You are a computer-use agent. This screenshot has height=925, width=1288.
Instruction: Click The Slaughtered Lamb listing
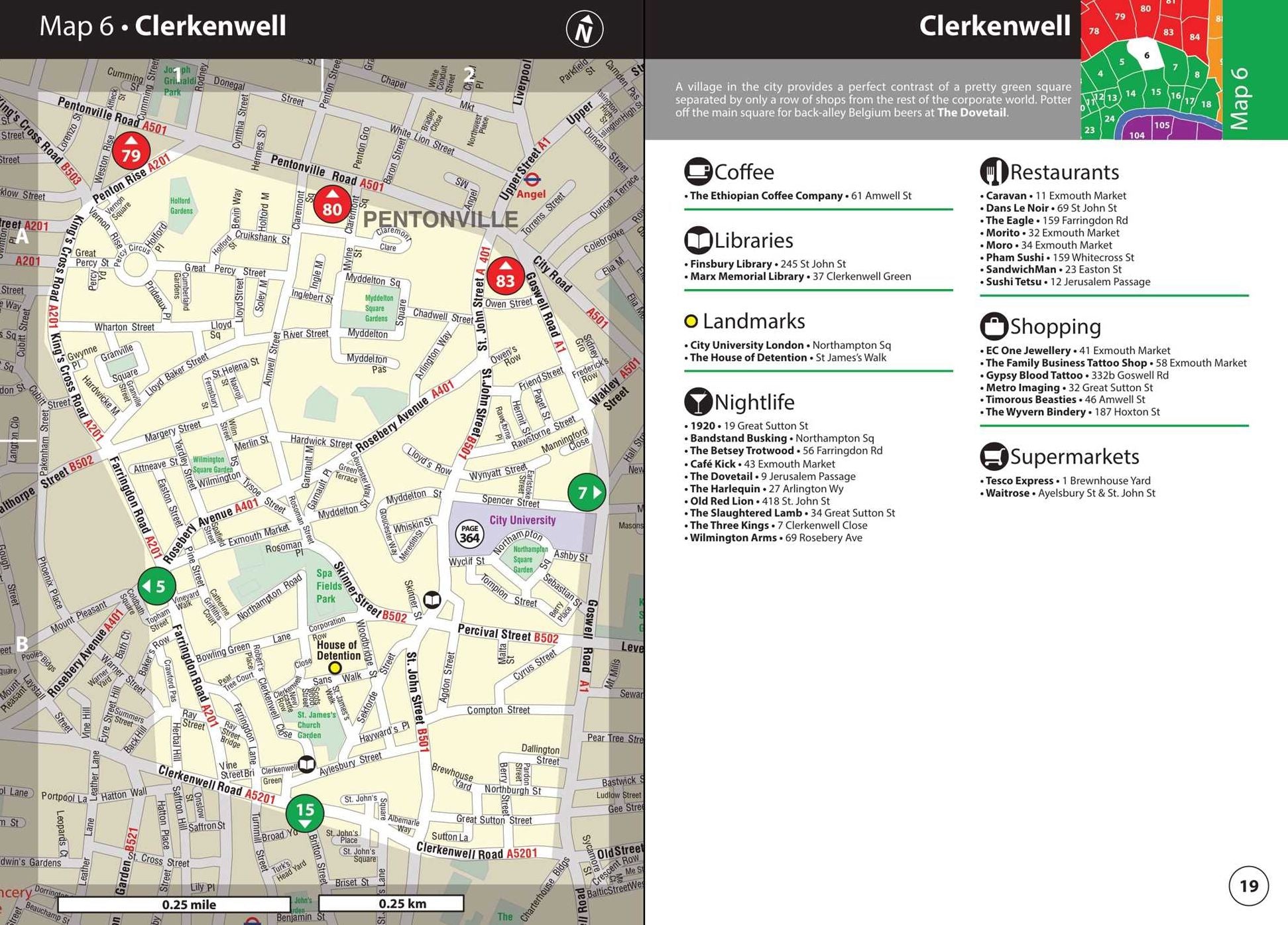[x=790, y=513]
